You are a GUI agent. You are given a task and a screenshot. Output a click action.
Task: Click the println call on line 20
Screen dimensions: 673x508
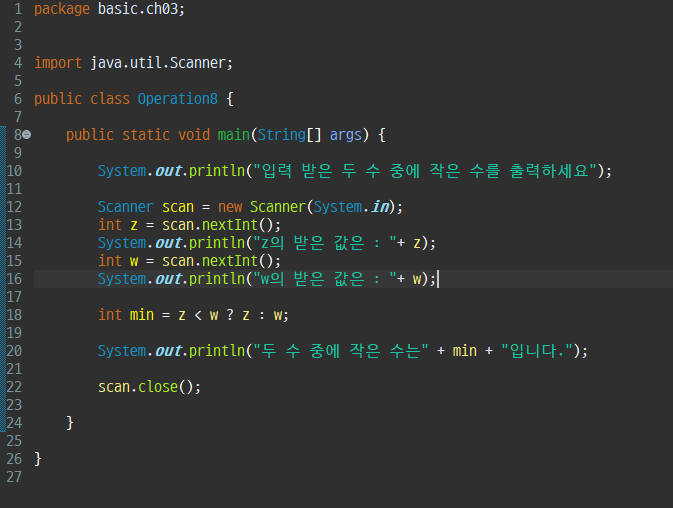pyautogui.click(x=216, y=351)
